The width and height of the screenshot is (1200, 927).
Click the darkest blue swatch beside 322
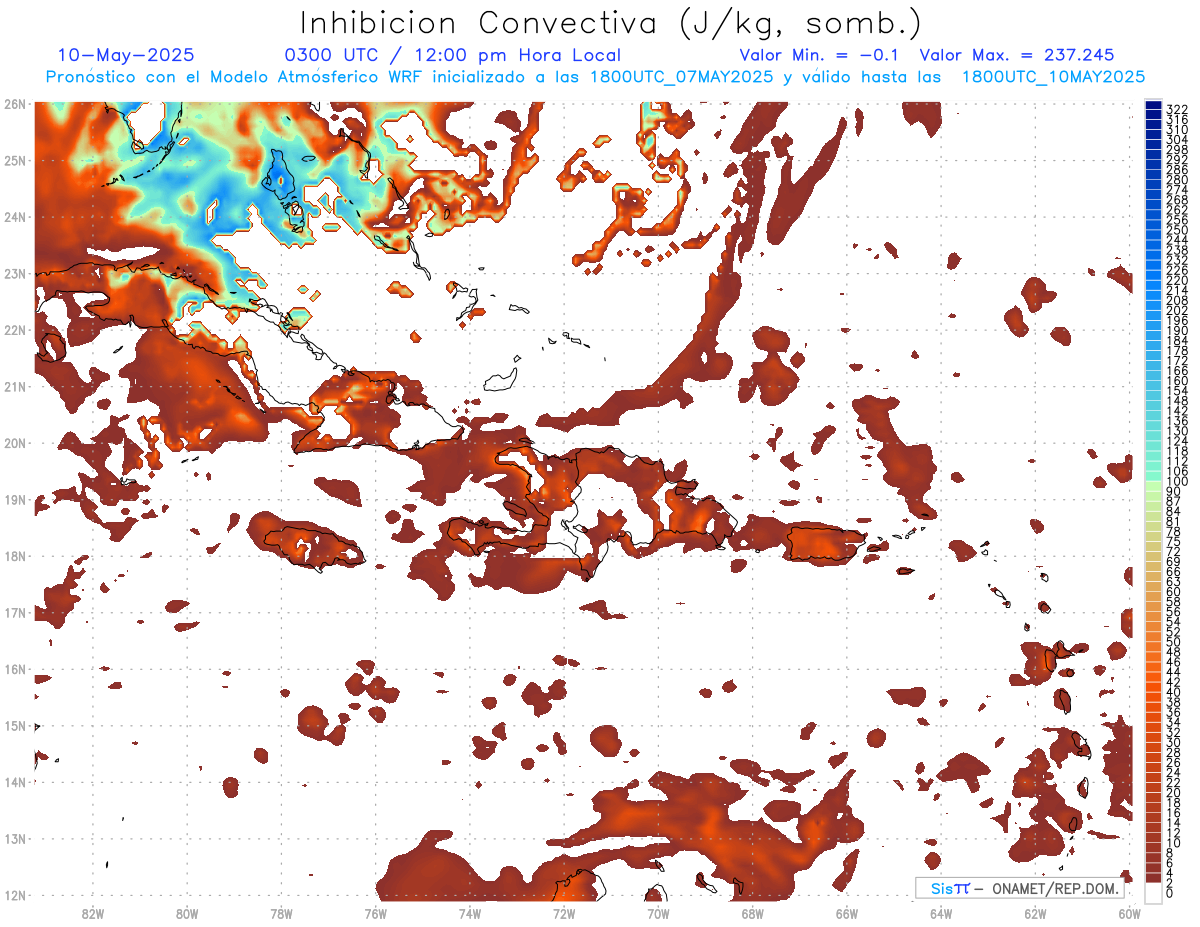tap(1153, 107)
